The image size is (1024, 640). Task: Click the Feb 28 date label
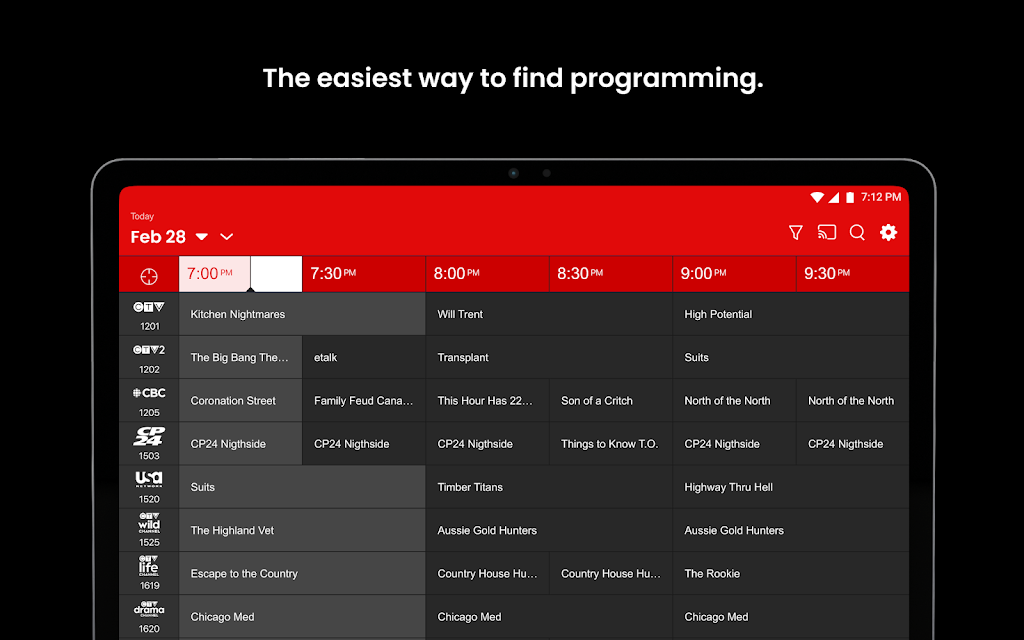point(158,237)
